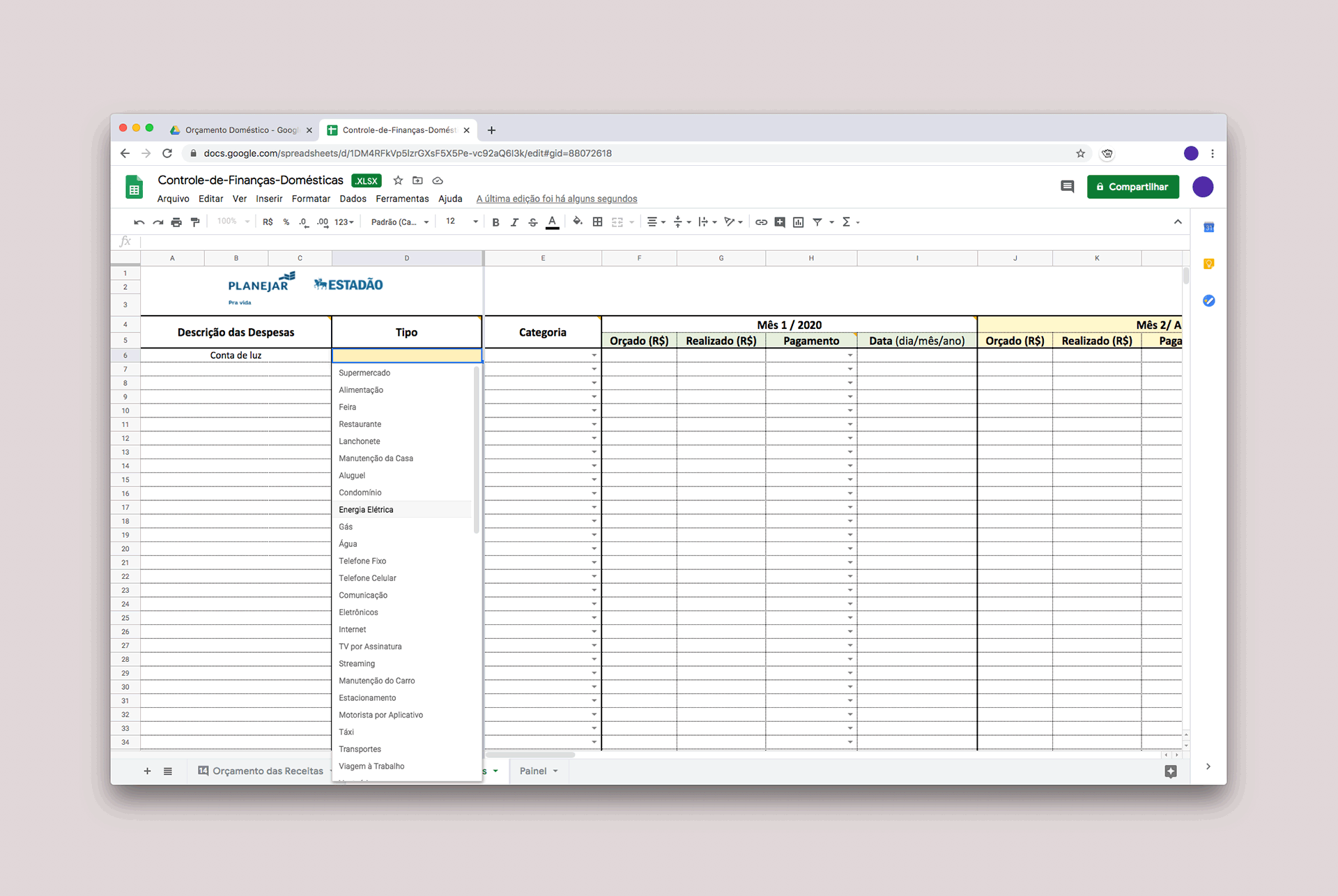Viewport: 1338px width, 896px height.
Task: Insert a link with the link icon
Action: [x=761, y=222]
